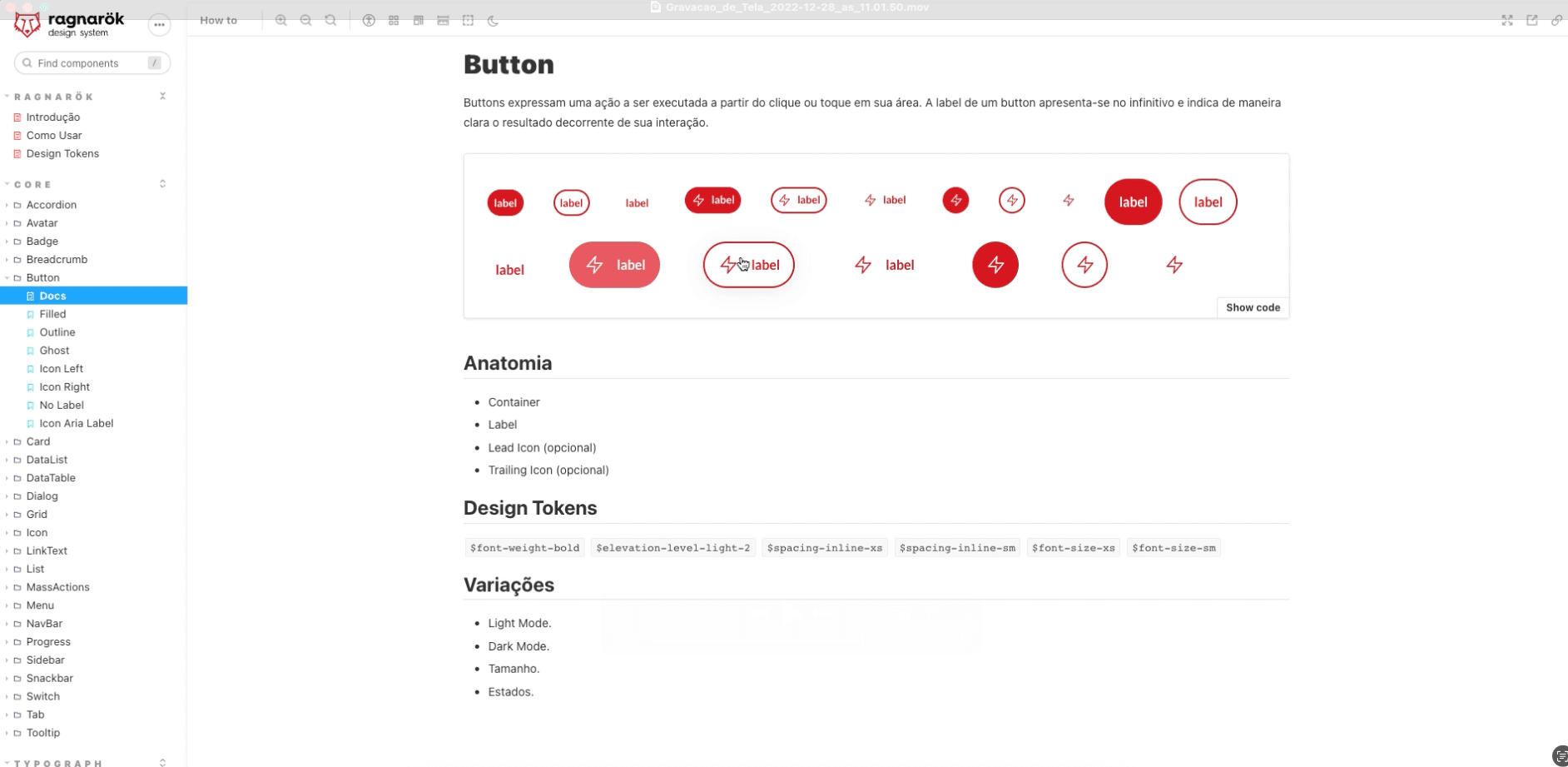Click the Show code button
Image resolution: width=1568 pixels, height=767 pixels.
[x=1253, y=308]
